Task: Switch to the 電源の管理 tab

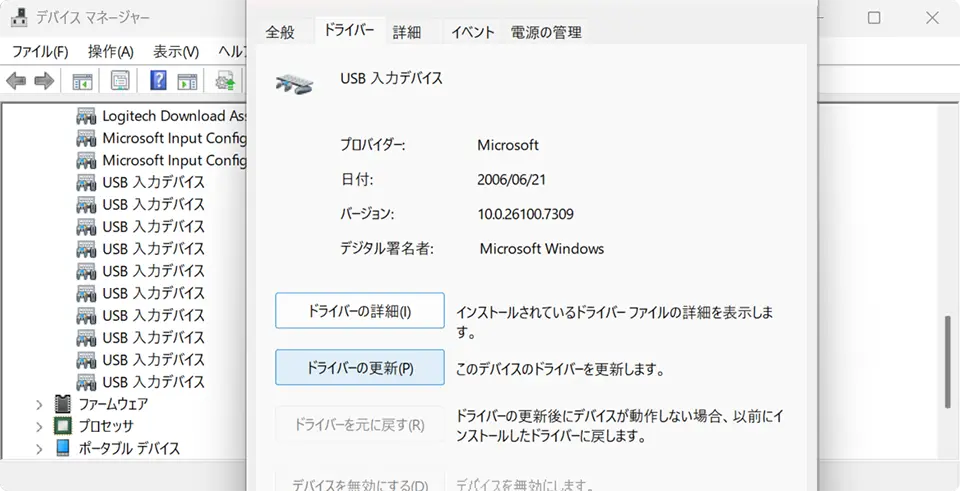Action: pos(546,32)
